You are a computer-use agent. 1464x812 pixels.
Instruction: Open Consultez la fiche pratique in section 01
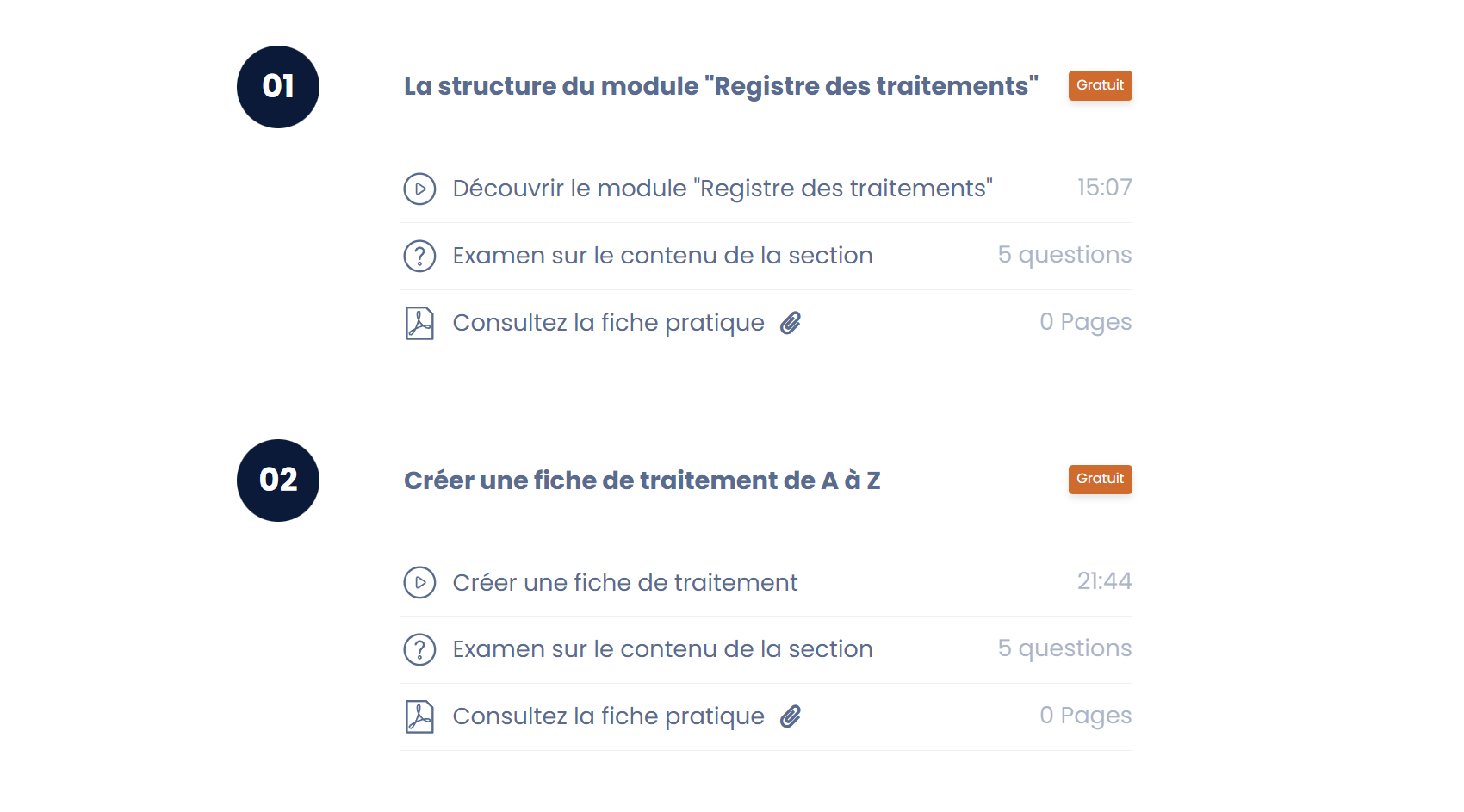(x=608, y=323)
